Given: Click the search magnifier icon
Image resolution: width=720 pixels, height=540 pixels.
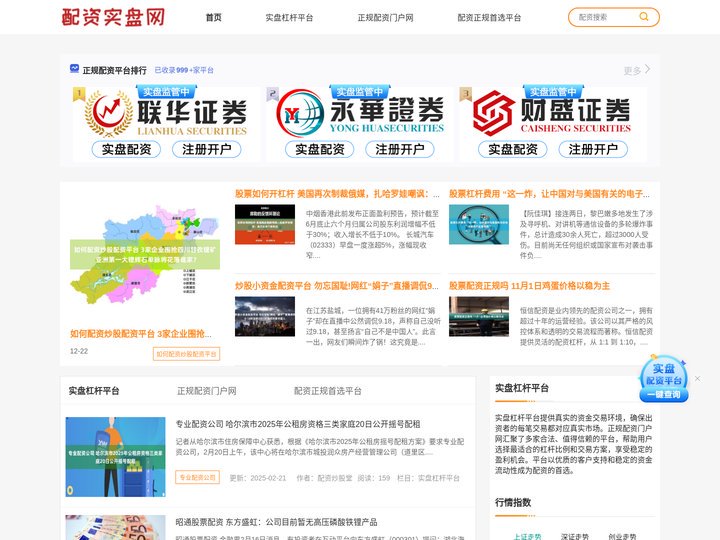Looking at the screenshot, I should (x=644, y=17).
